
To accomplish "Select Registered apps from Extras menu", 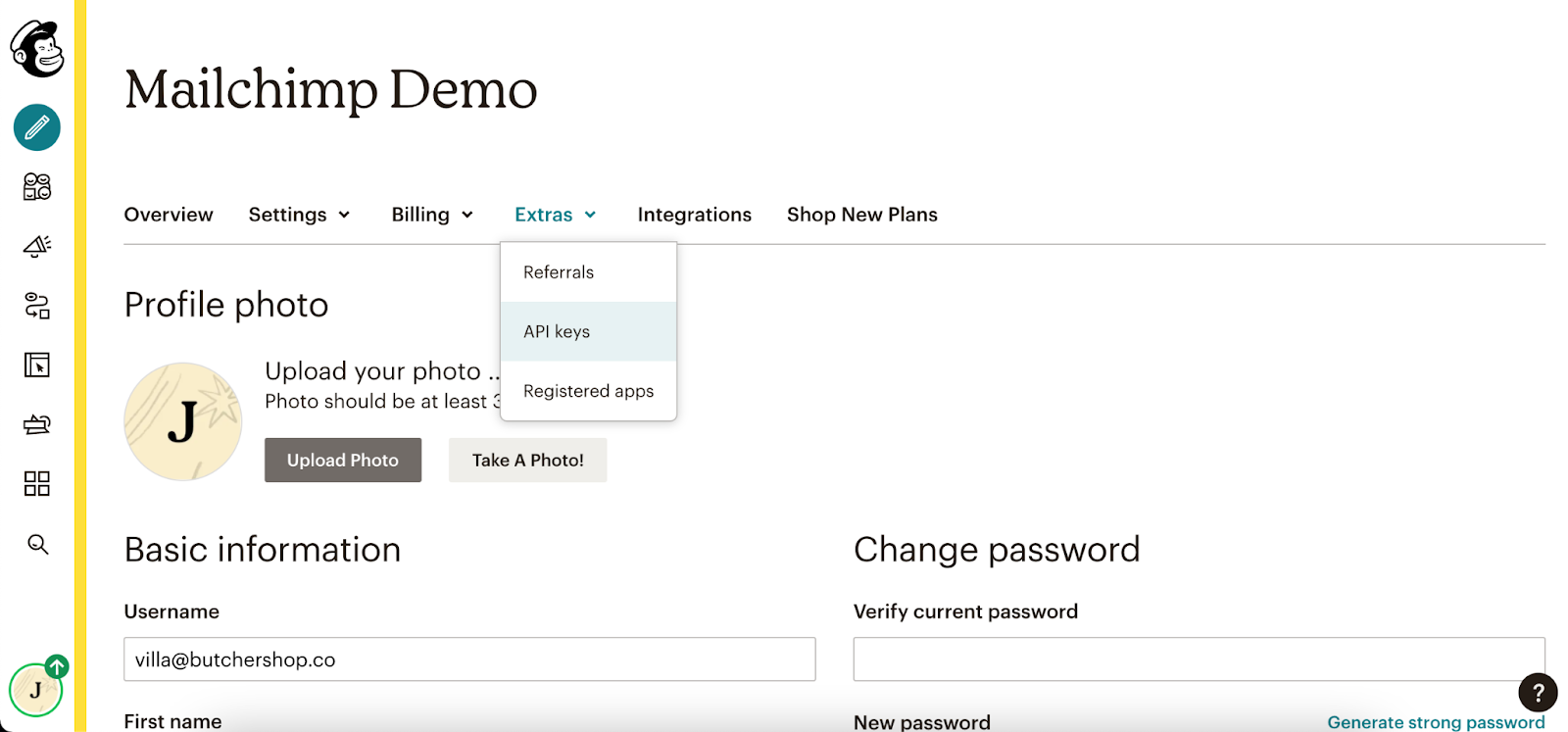I will click(588, 391).
